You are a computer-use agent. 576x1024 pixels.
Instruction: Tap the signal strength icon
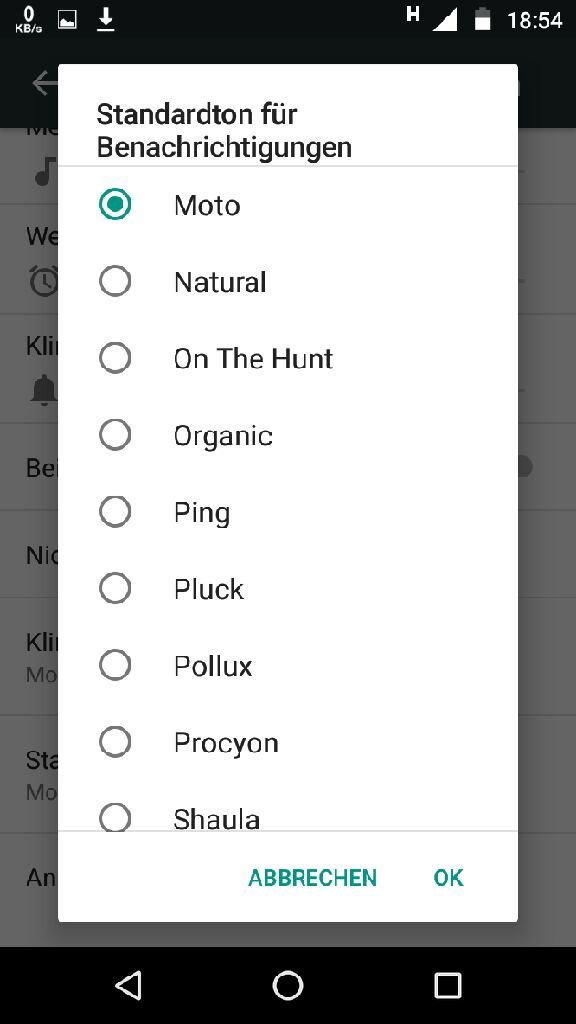point(445,20)
